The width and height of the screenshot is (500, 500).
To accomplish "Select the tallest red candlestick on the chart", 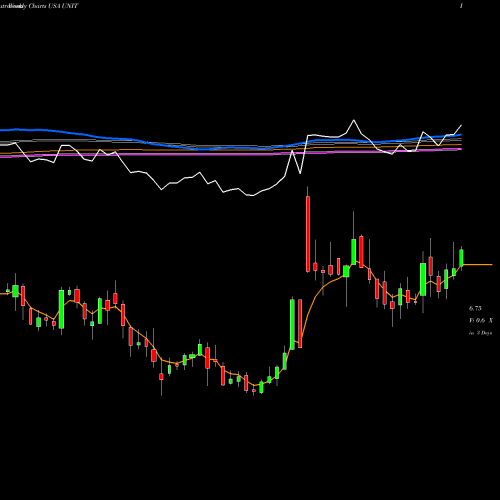I will [308, 234].
